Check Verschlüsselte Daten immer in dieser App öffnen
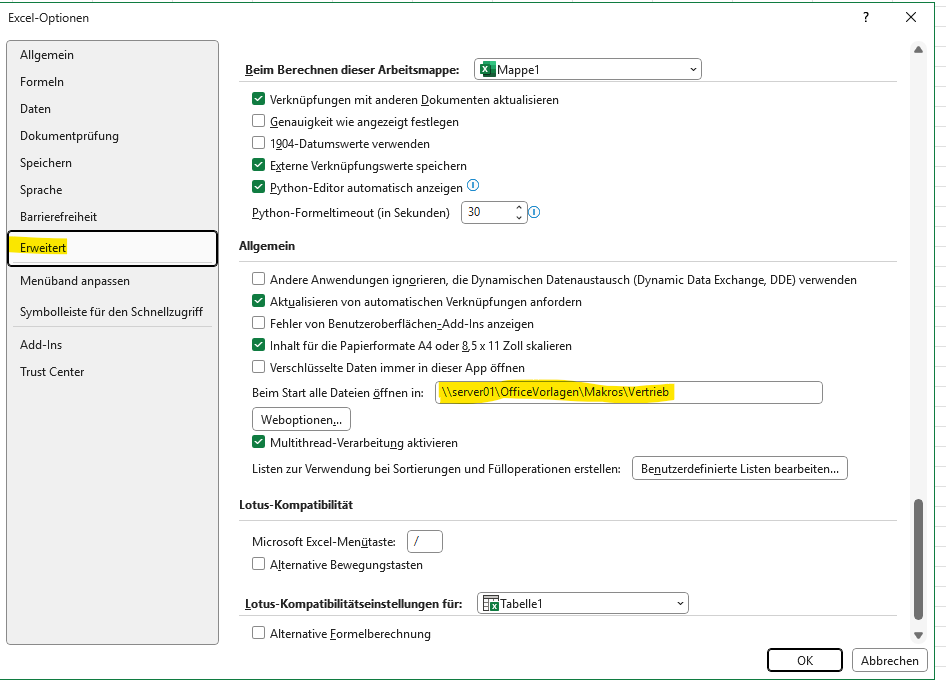This screenshot has height=680, width=946. (258, 367)
